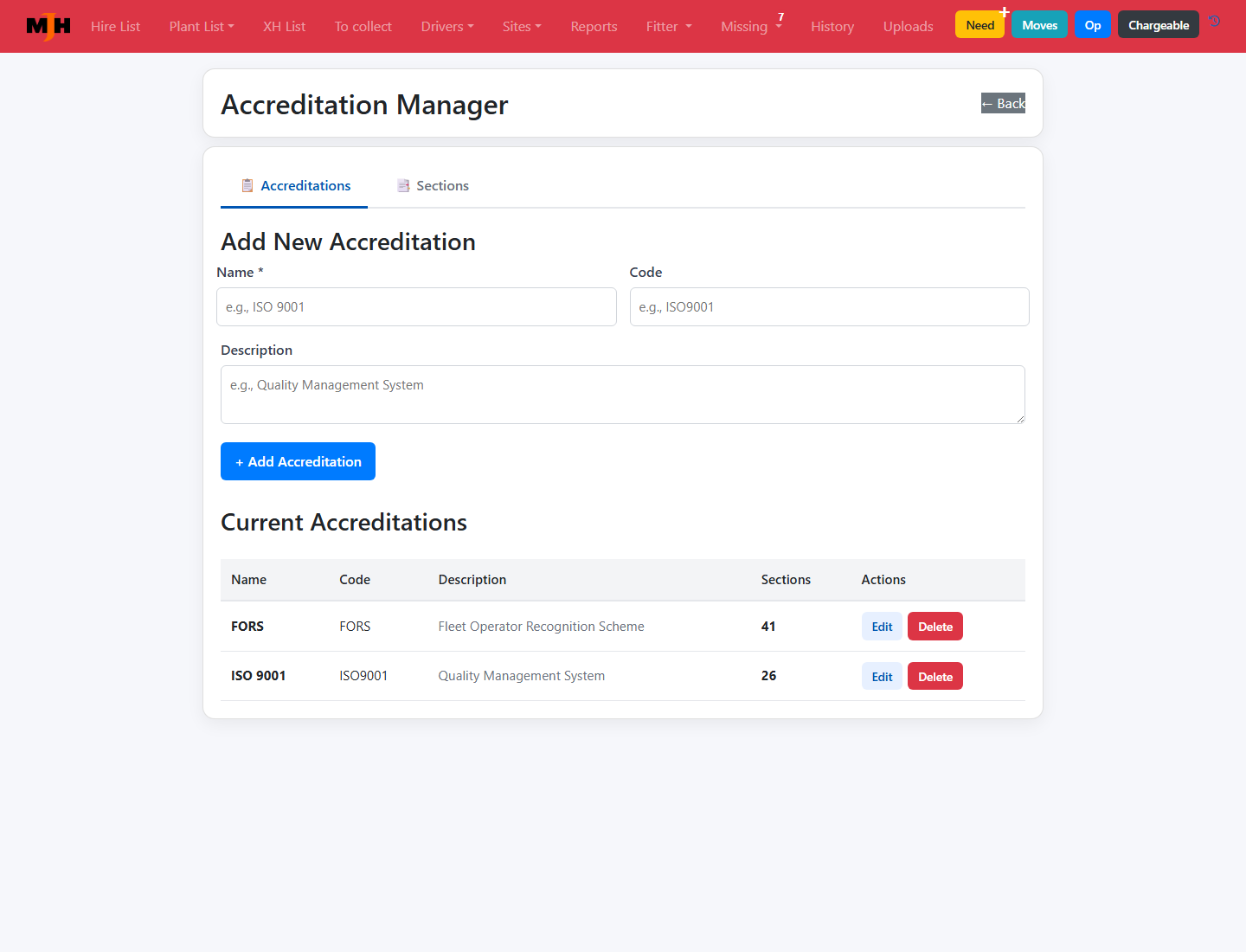Click the yellow Need button
The height and width of the screenshot is (952, 1246).
click(x=980, y=25)
